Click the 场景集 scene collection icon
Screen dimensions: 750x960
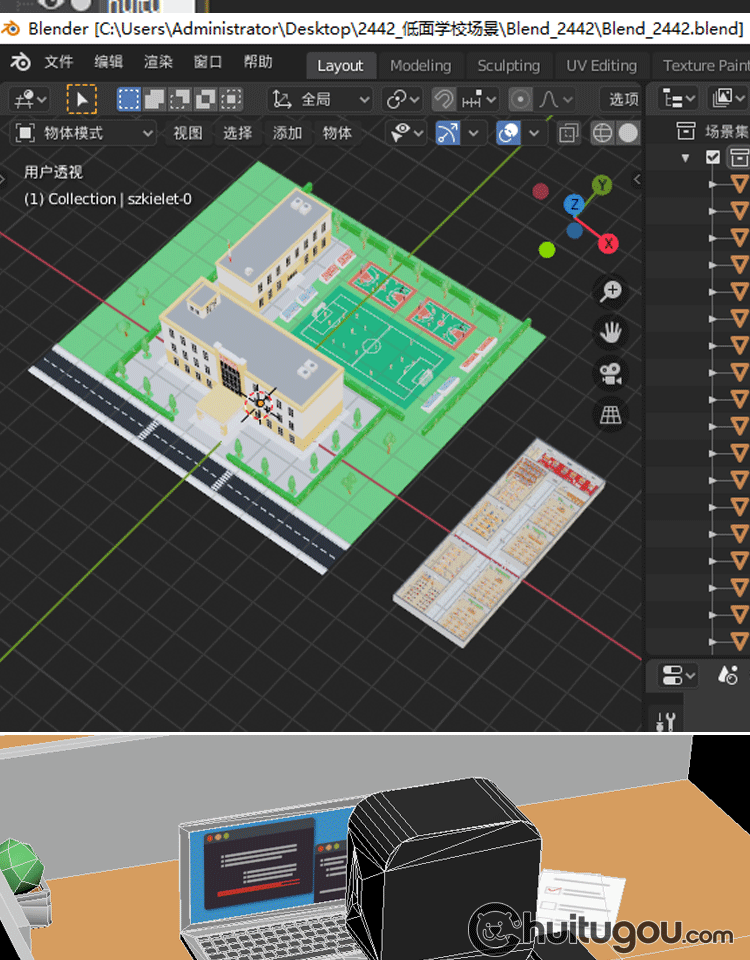click(x=685, y=130)
